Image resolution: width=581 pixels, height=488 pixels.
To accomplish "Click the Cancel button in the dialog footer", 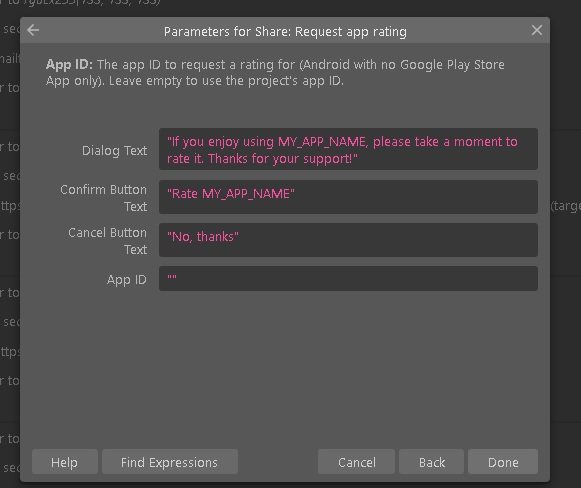I will point(356,462).
